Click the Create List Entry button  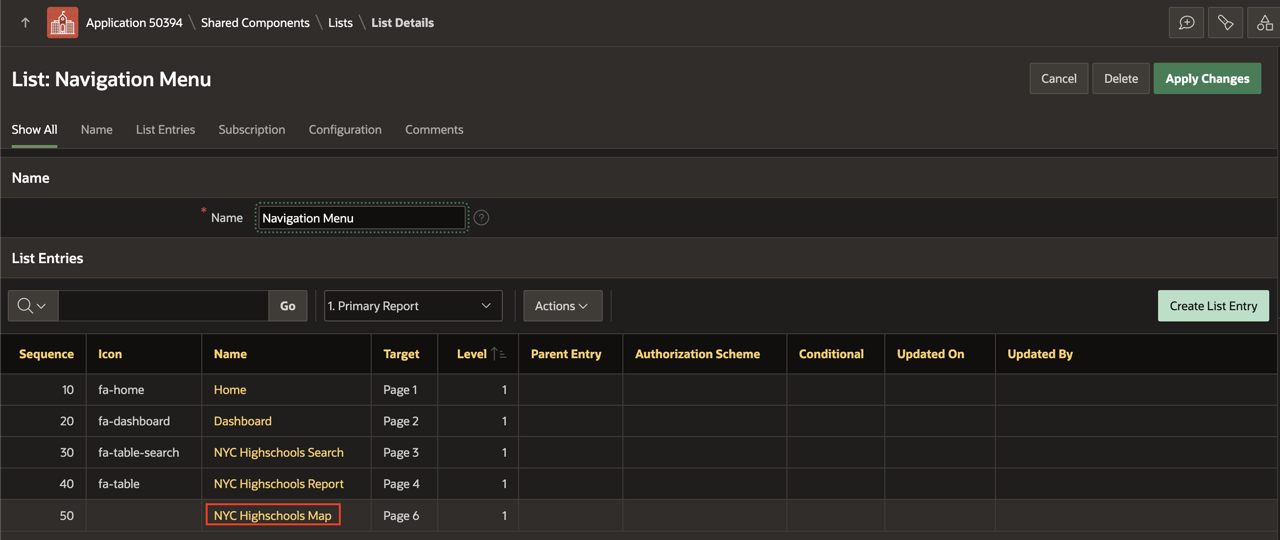tap(1213, 306)
